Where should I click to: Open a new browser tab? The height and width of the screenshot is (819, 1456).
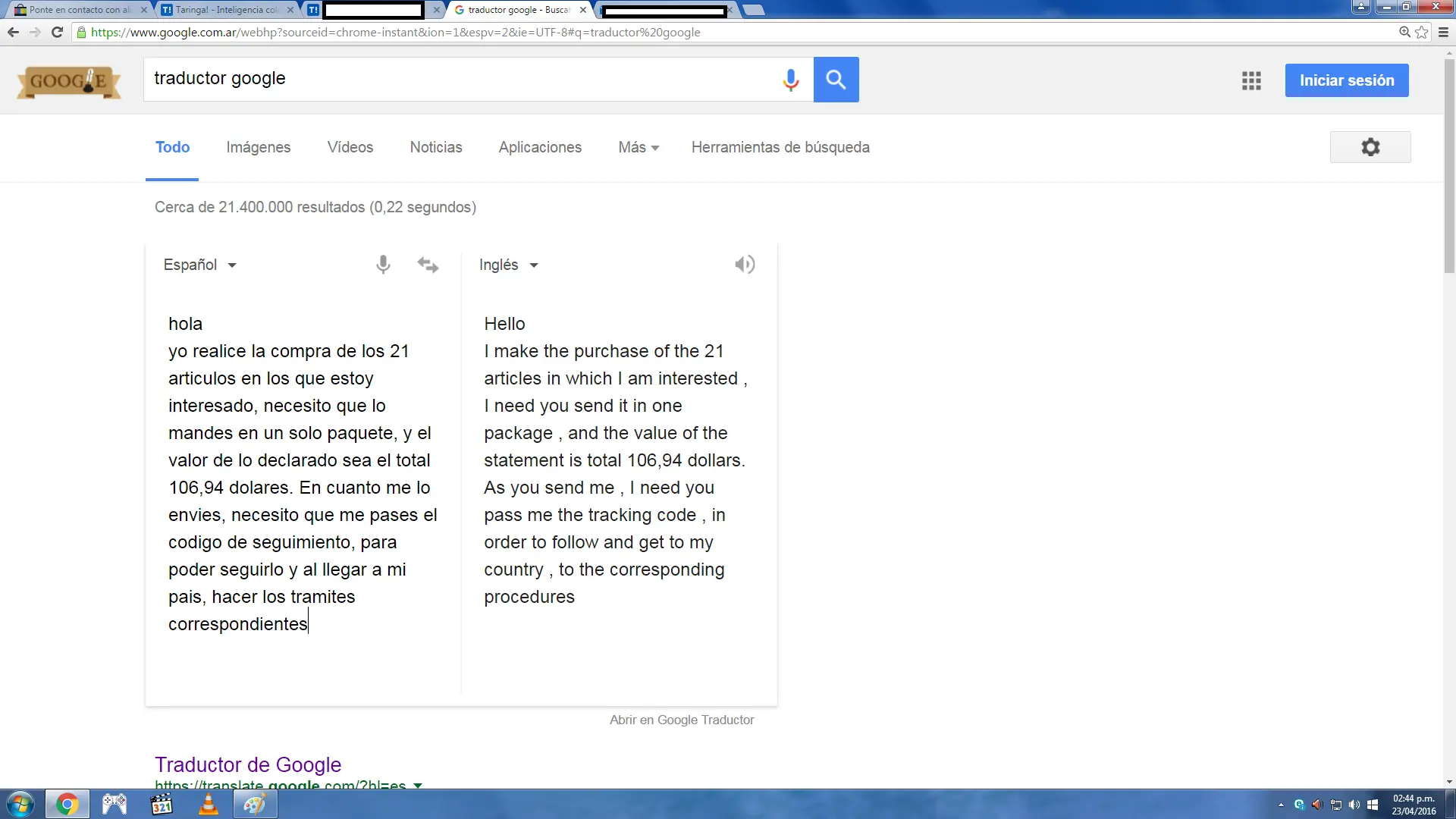753,10
